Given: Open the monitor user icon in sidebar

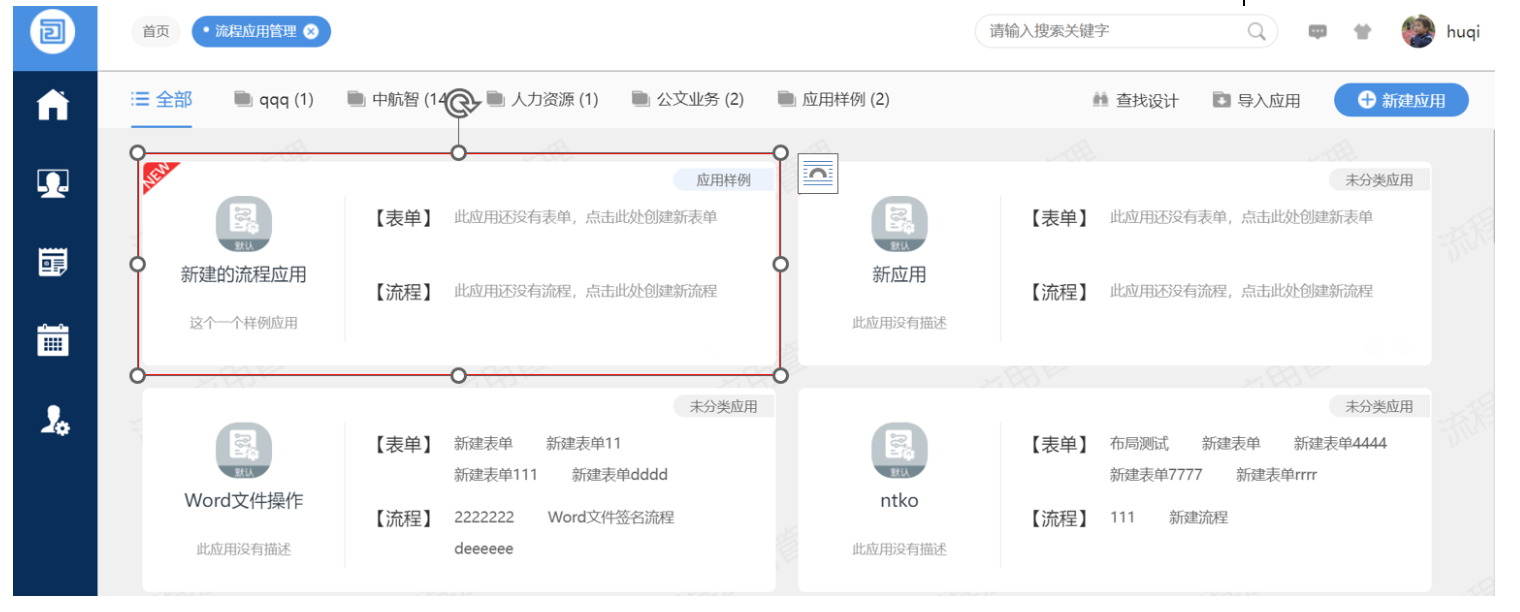Looking at the screenshot, I should (53, 184).
